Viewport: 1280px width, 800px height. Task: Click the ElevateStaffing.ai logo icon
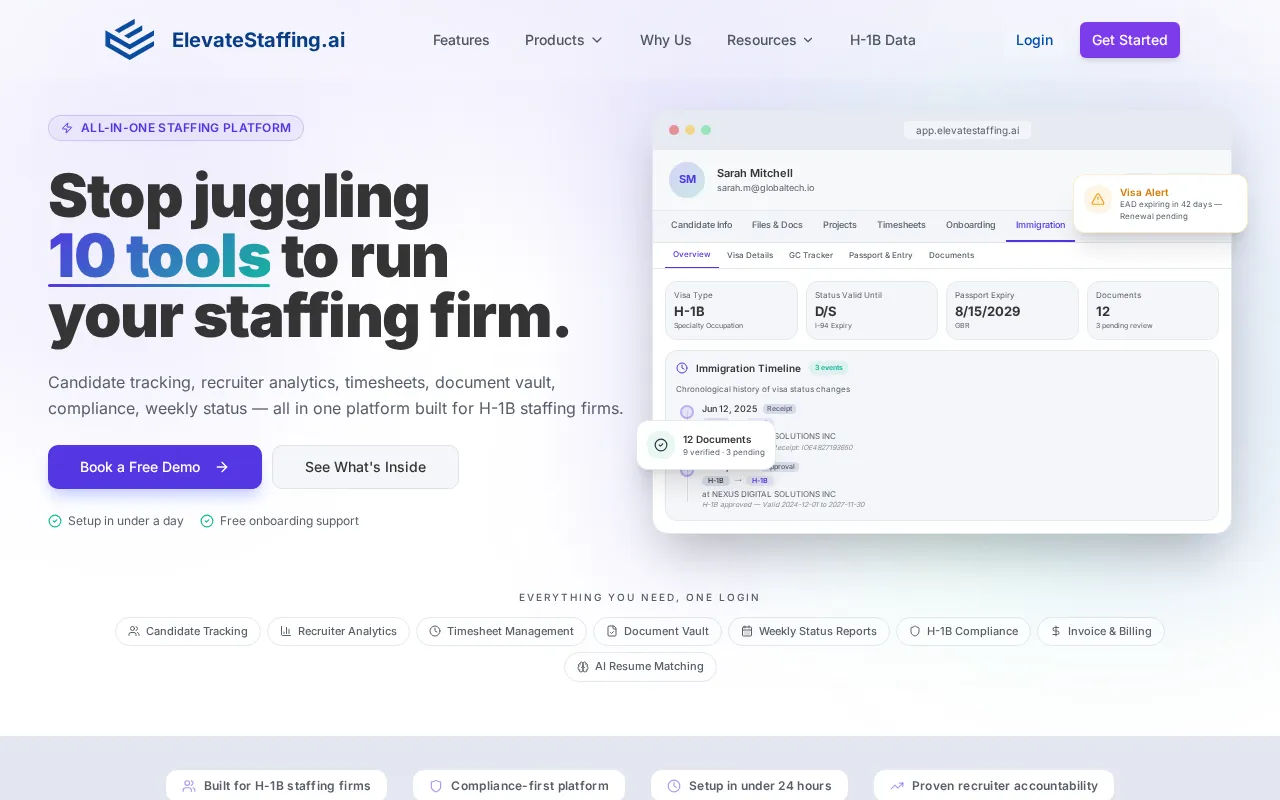tap(130, 40)
